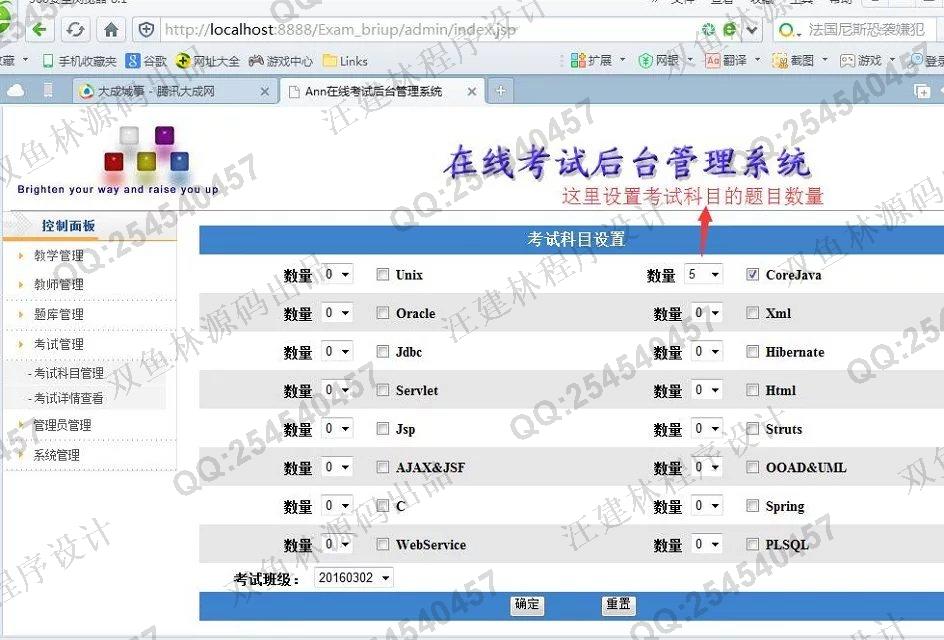This screenshot has width=944, height=640.
Task: Check the Xml checkbox
Action: [x=752, y=312]
